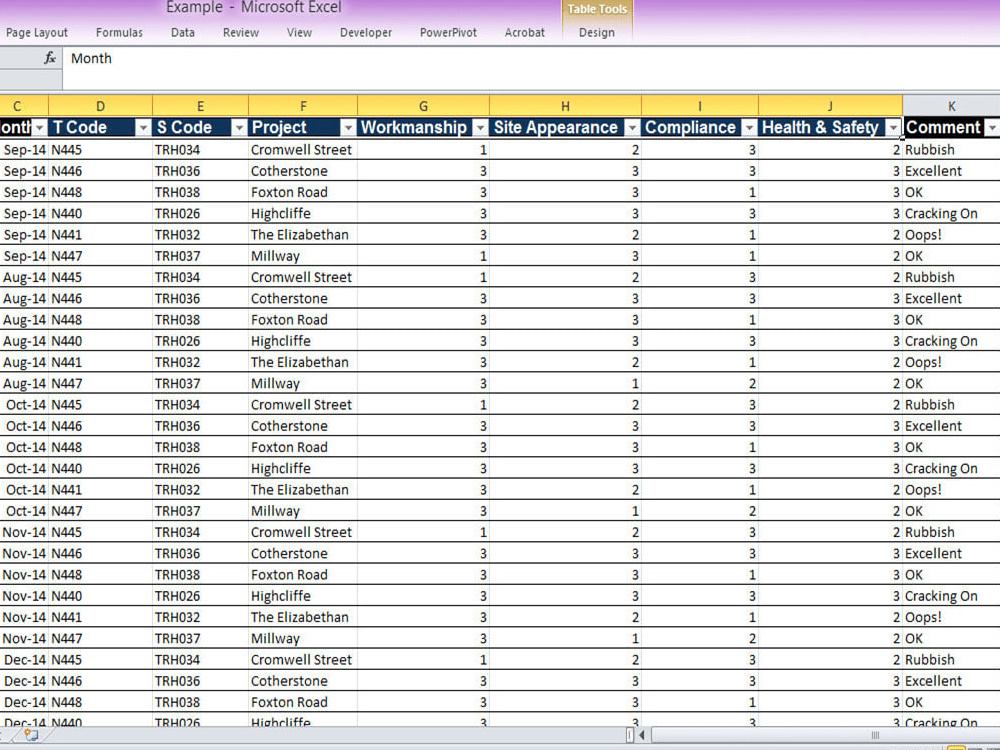Open the Acrobat tab
The height and width of the screenshot is (750, 1000).
pos(524,33)
